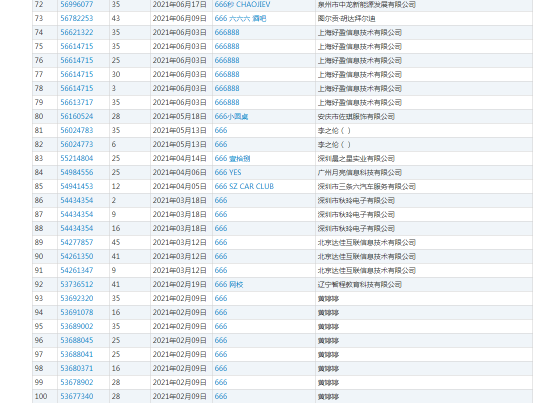This screenshot has width=553, height=403.
Task: Click 666888 trademark in row 79
Action: [227, 102]
